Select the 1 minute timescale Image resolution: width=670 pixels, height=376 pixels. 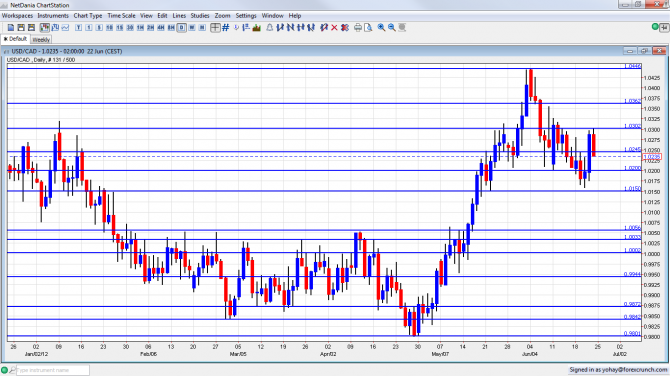pyautogui.click(x=88, y=27)
